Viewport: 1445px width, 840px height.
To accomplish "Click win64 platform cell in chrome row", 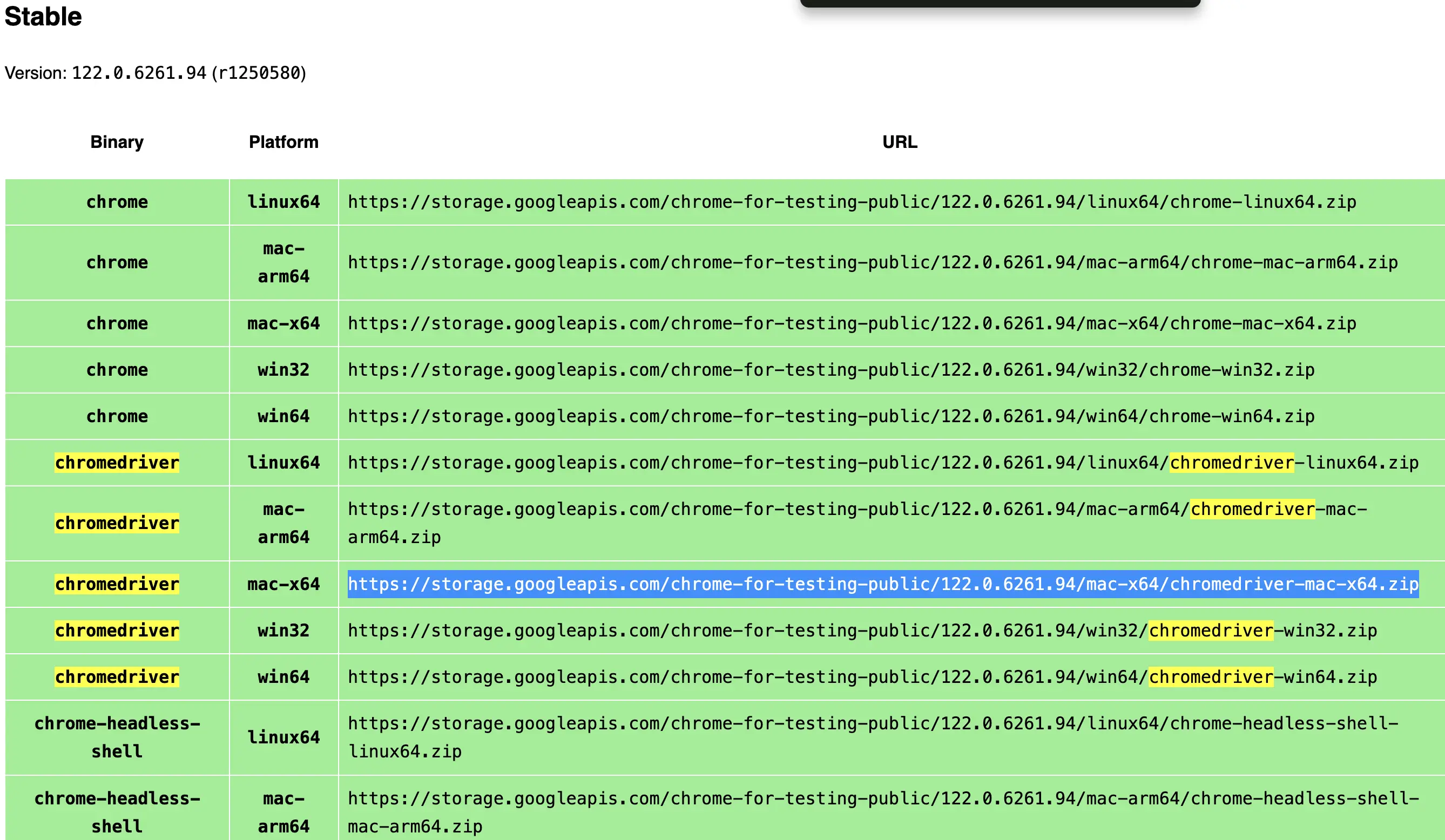I will point(284,416).
